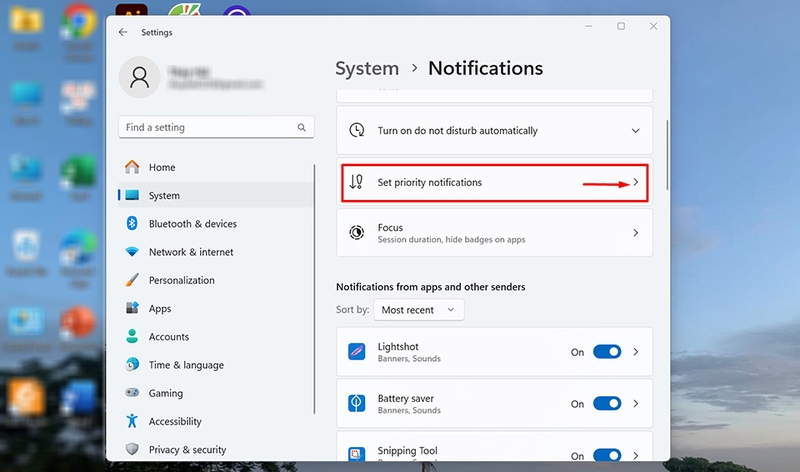Toggle Battery saver notifications off

coord(607,403)
